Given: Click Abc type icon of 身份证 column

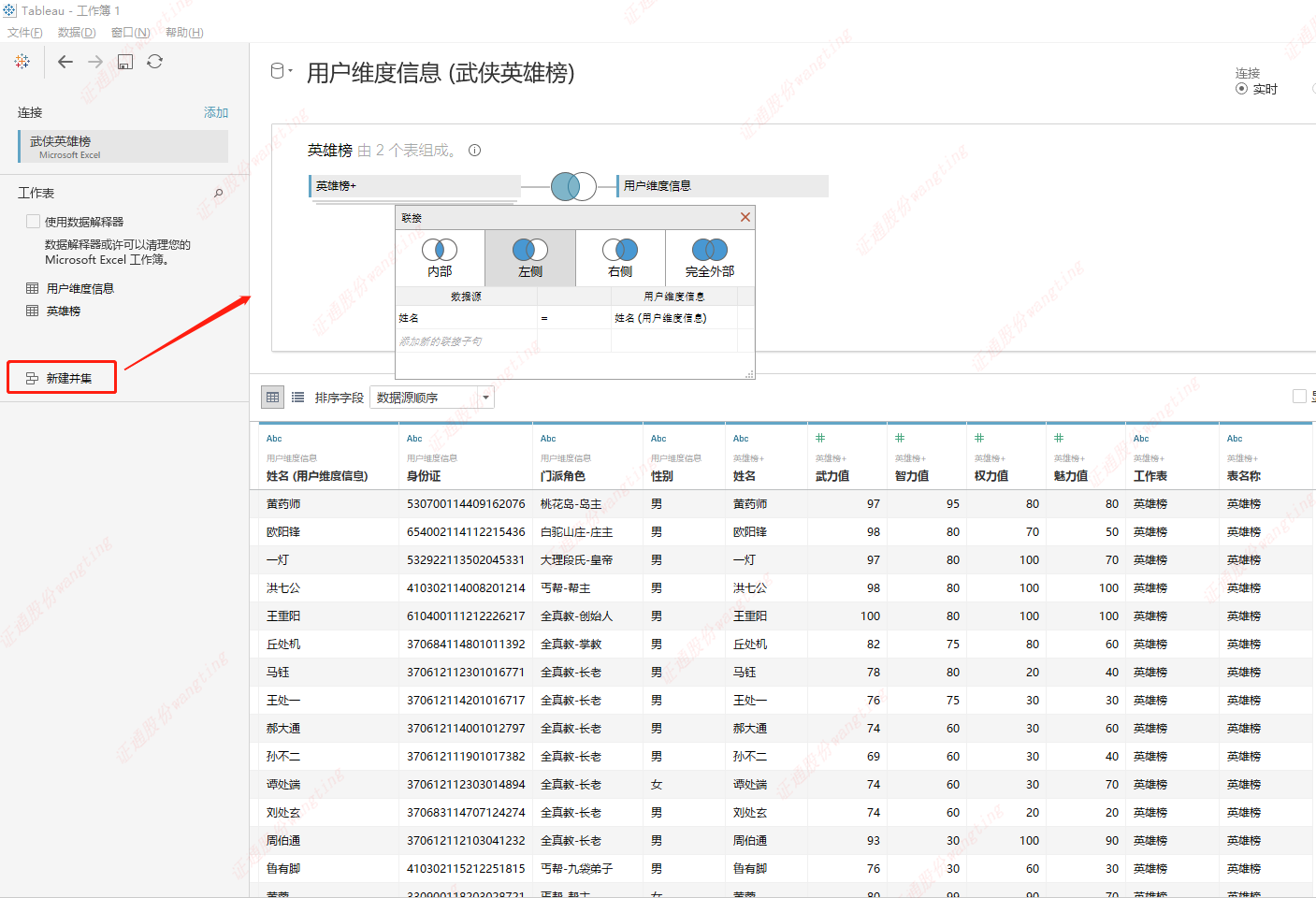Looking at the screenshot, I should [414, 439].
